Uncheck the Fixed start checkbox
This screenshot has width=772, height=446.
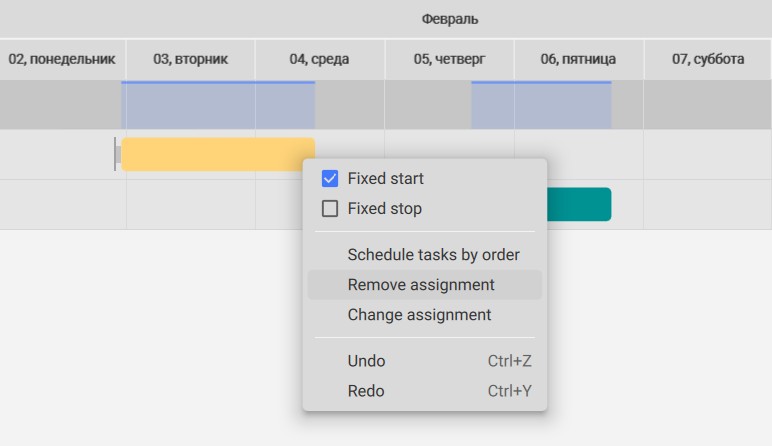click(x=330, y=178)
